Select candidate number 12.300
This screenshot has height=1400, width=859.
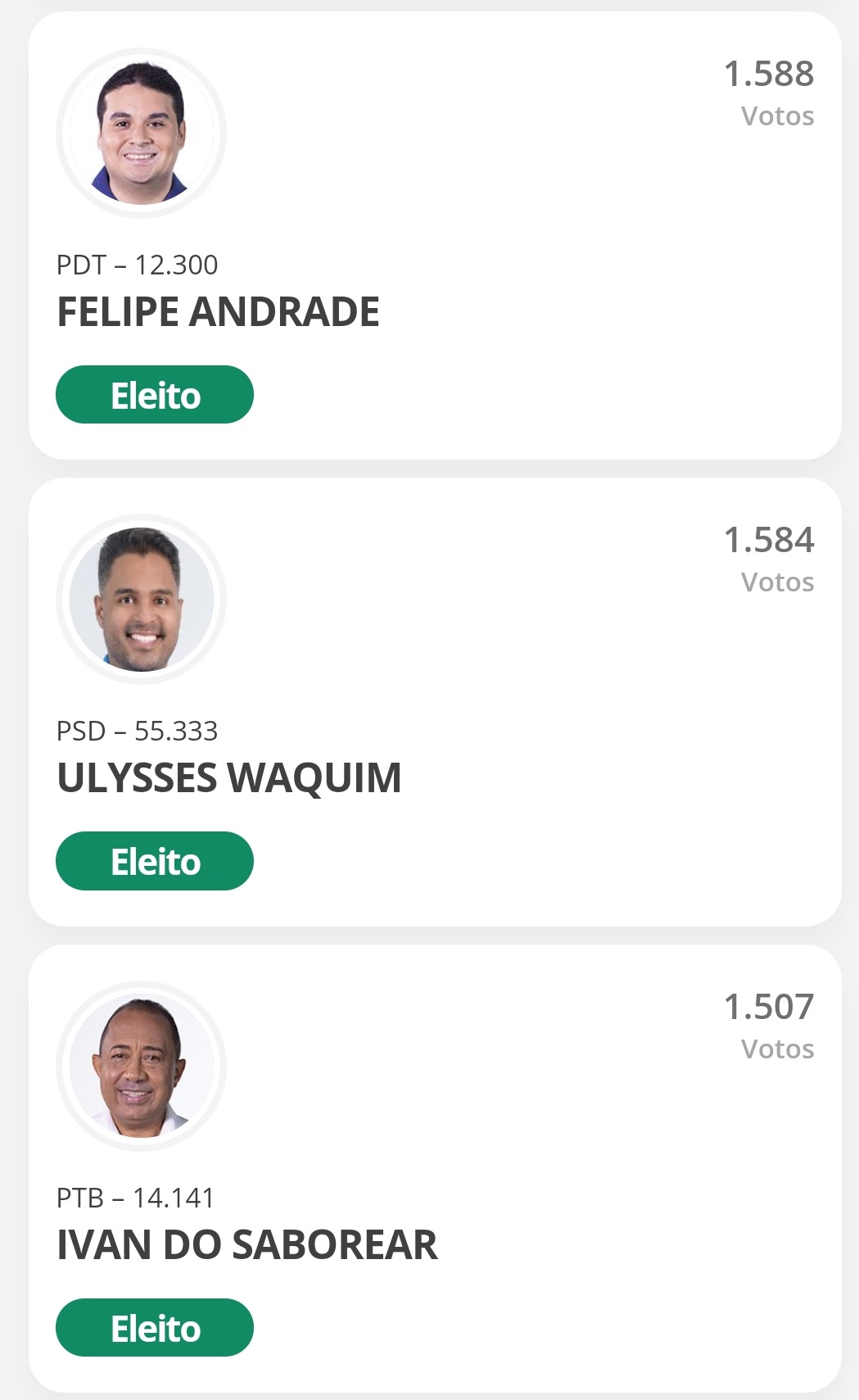(176, 265)
